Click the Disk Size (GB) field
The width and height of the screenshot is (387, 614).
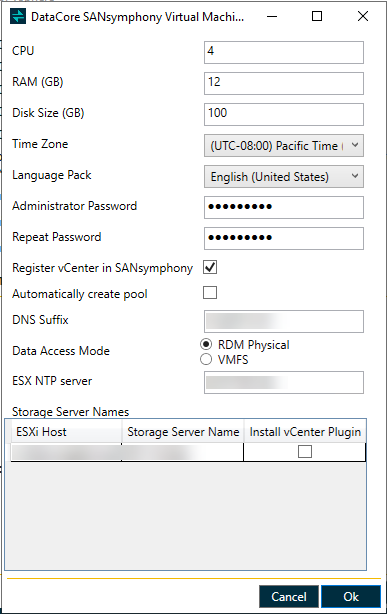point(284,114)
